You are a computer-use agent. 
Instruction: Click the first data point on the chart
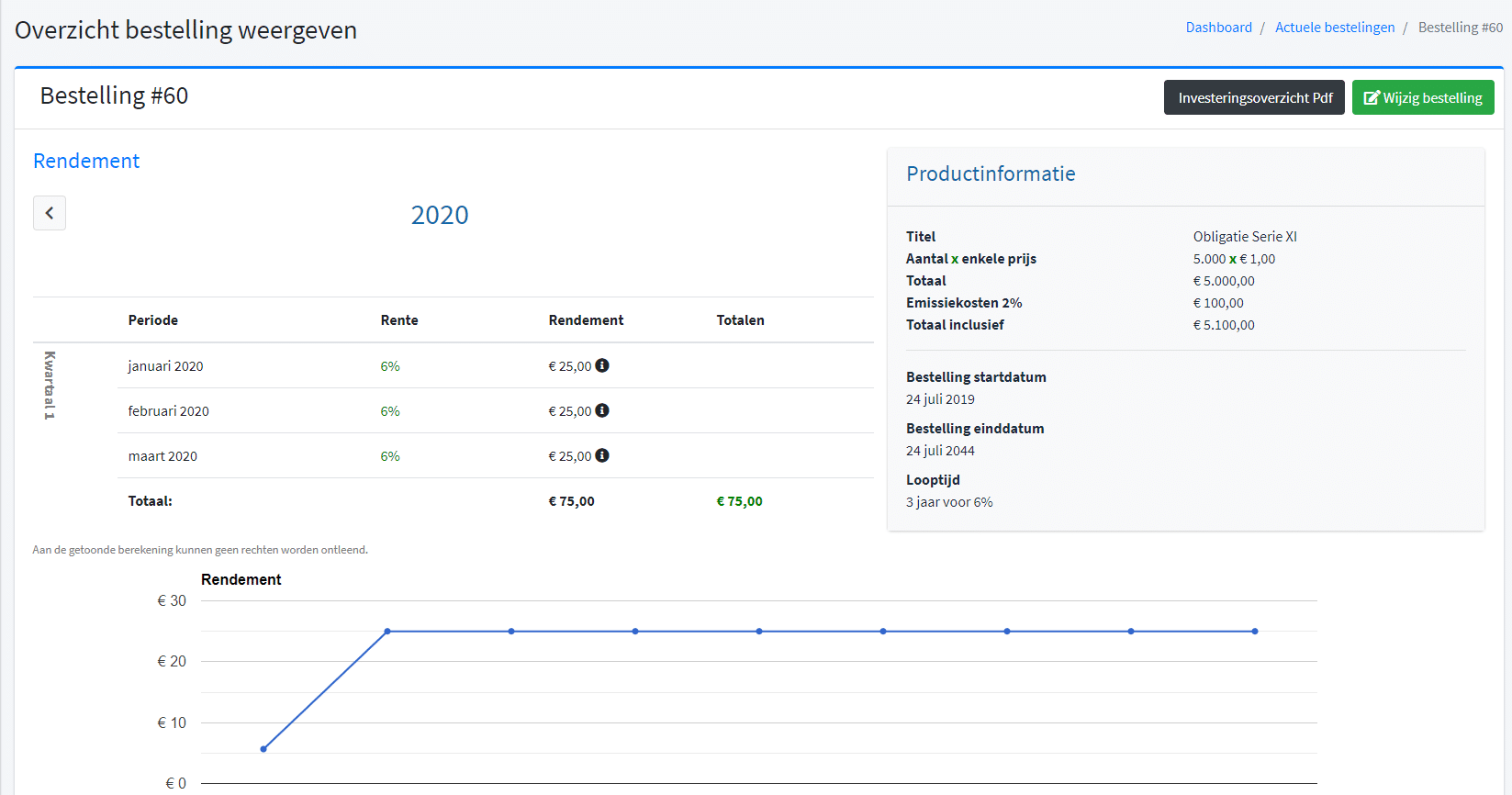point(263,749)
